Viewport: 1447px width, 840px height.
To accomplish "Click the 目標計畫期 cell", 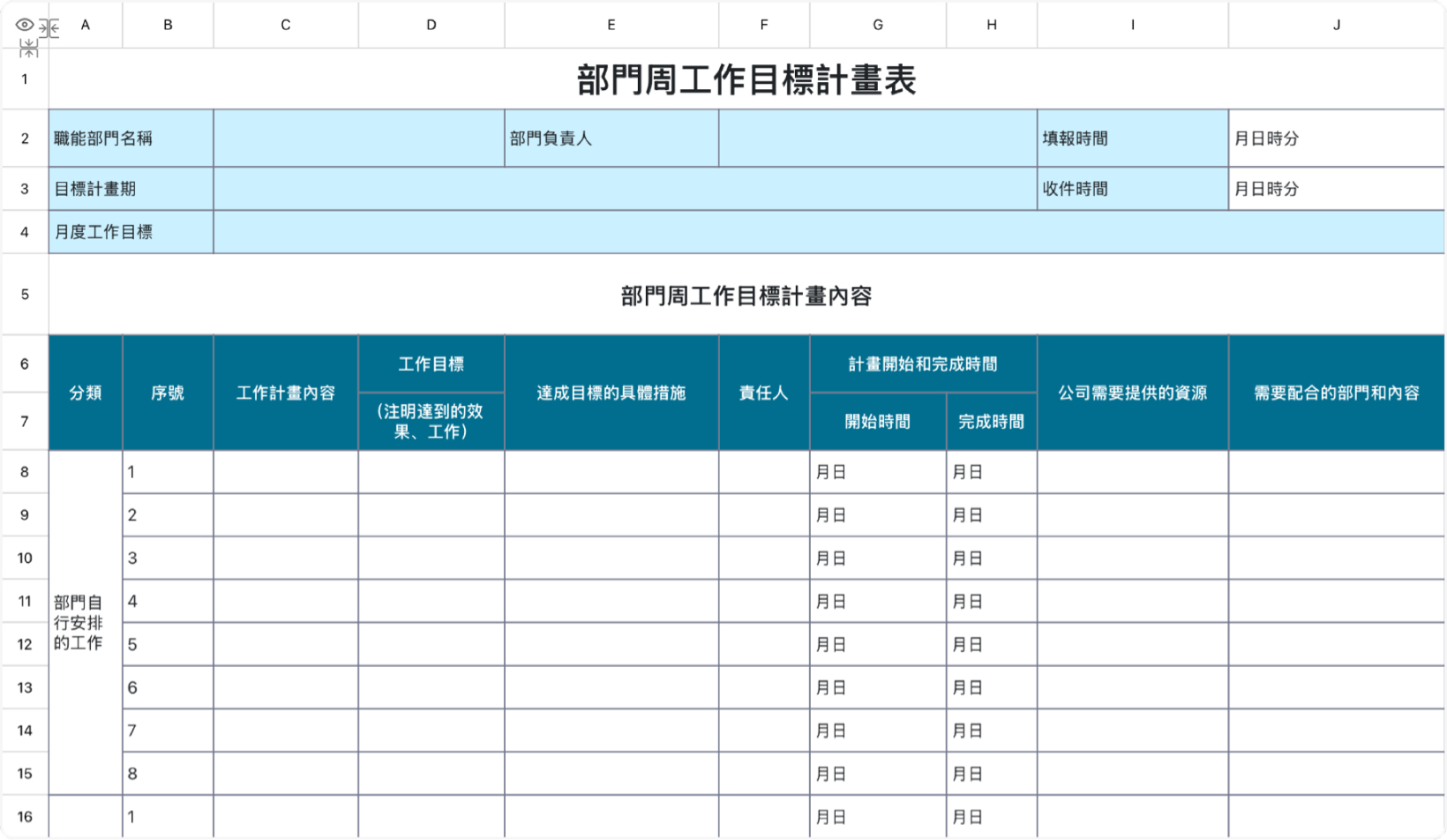I will point(131,189).
